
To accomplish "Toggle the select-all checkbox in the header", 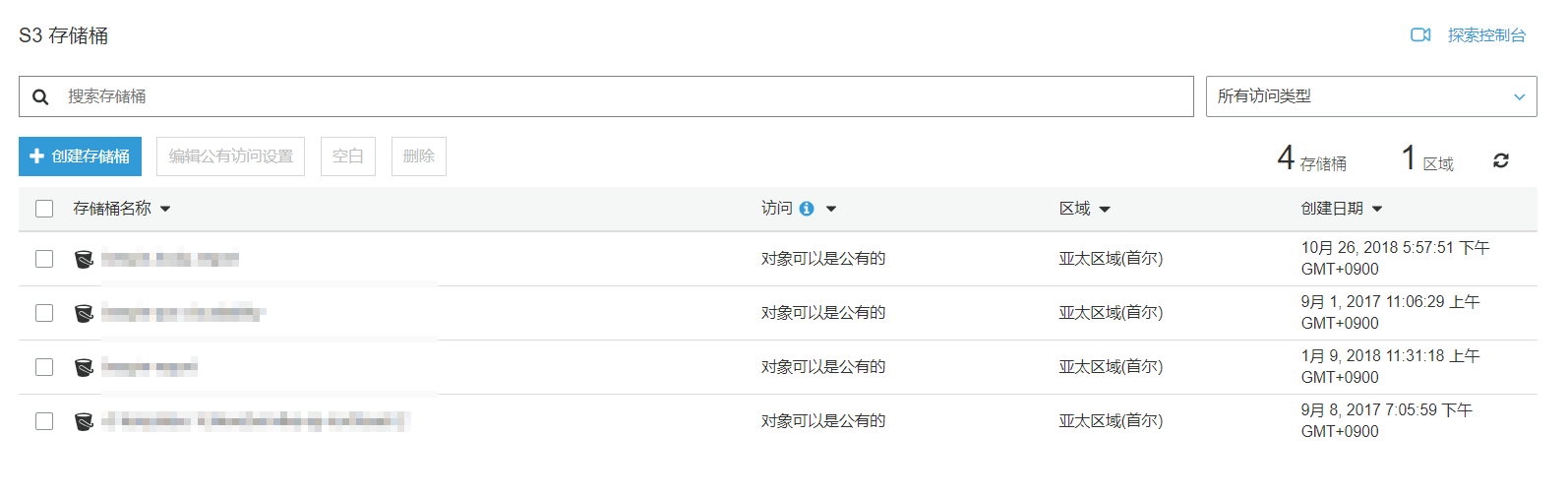I will [x=44, y=209].
